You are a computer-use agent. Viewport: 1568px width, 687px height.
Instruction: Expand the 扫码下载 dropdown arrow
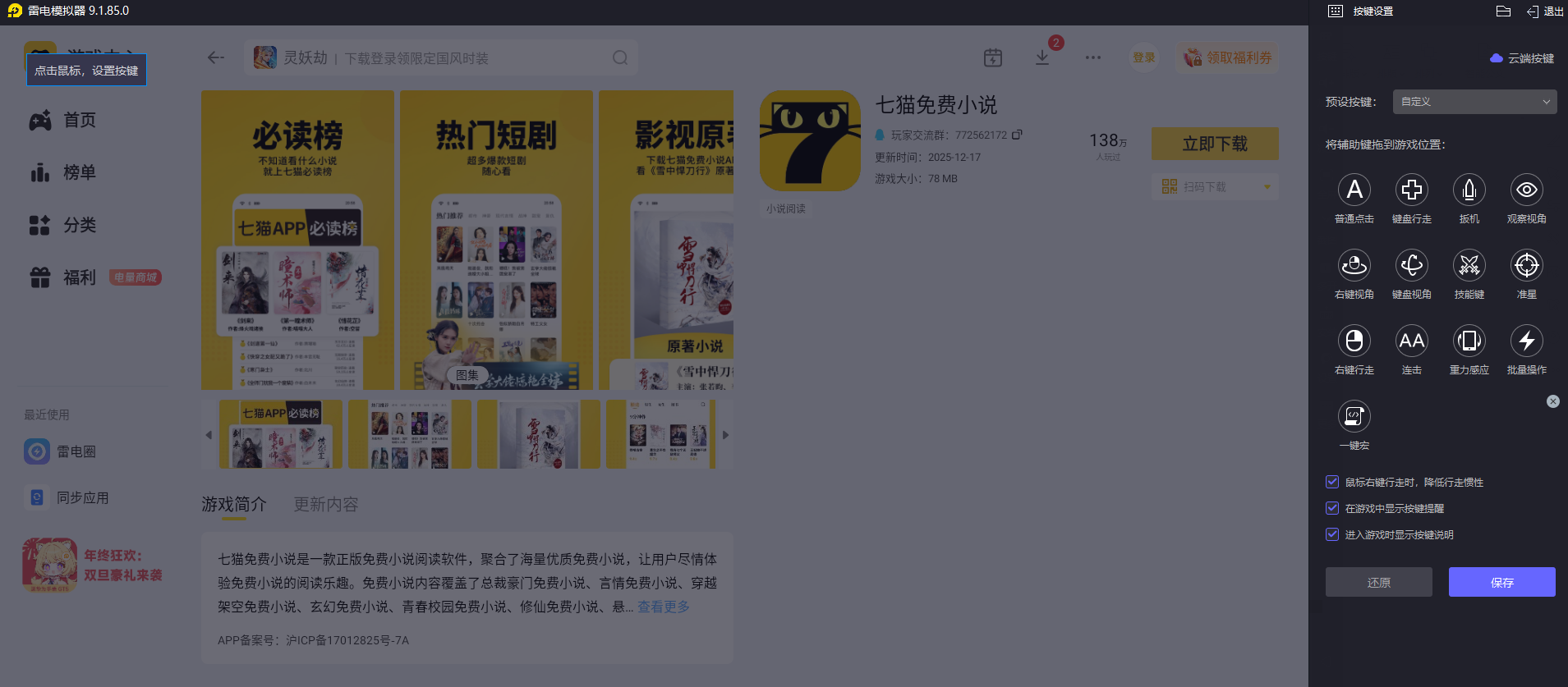pos(1267,187)
